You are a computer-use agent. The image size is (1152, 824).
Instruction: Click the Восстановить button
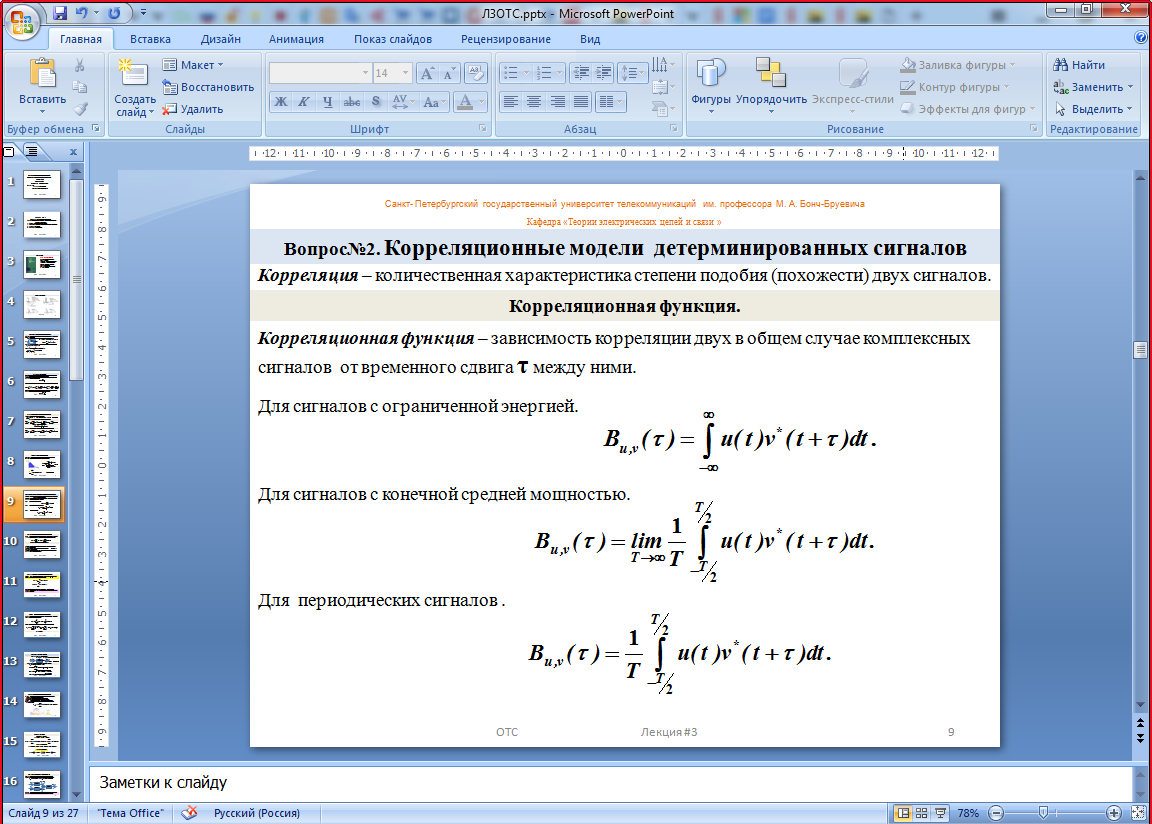coord(209,87)
